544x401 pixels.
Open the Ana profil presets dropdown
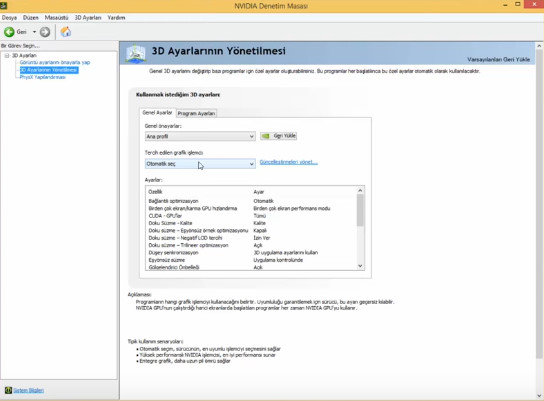click(x=200, y=136)
